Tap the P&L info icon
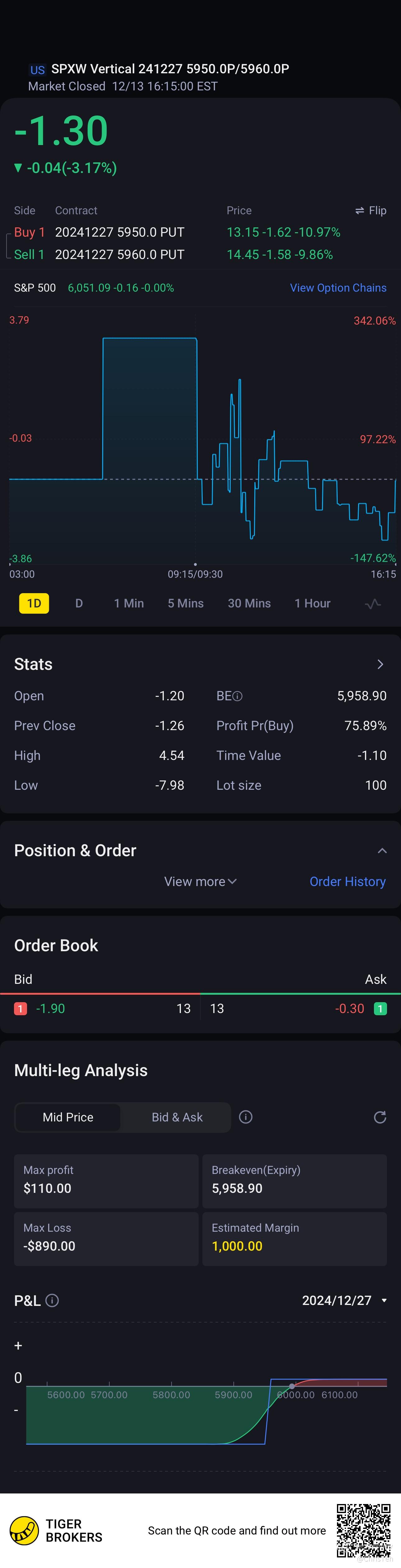The image size is (401, 1568). (x=53, y=1301)
